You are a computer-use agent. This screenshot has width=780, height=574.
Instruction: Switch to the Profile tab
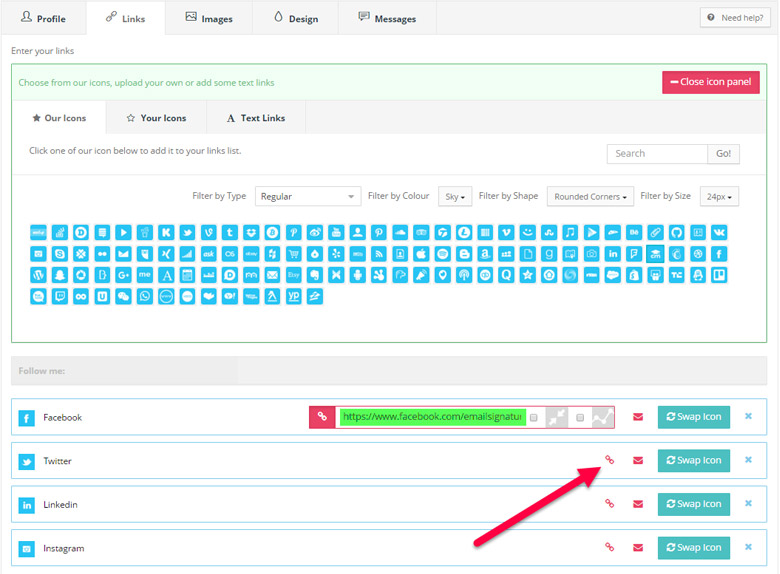point(43,18)
